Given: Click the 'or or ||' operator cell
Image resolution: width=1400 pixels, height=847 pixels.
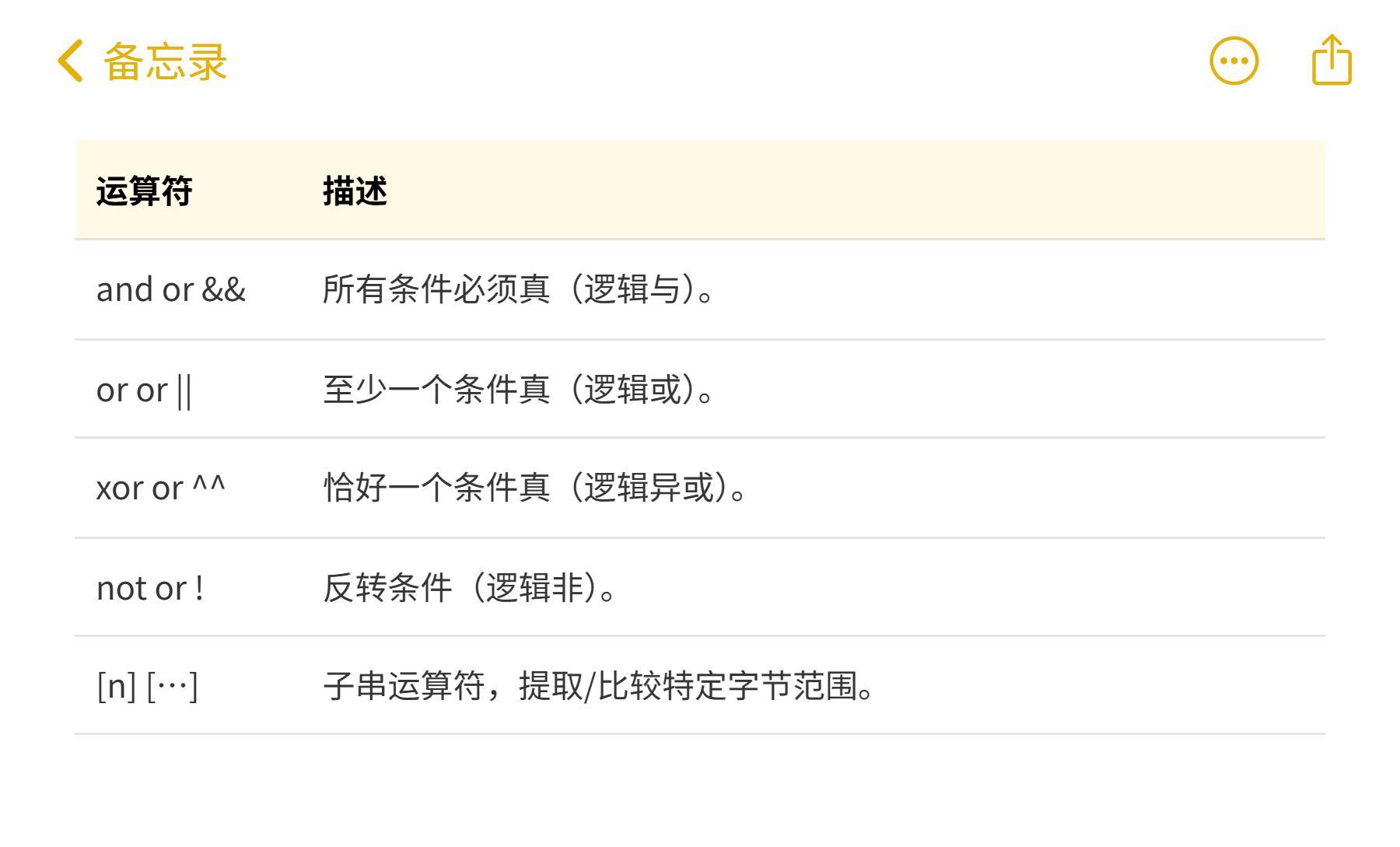Looking at the screenshot, I should (x=144, y=390).
